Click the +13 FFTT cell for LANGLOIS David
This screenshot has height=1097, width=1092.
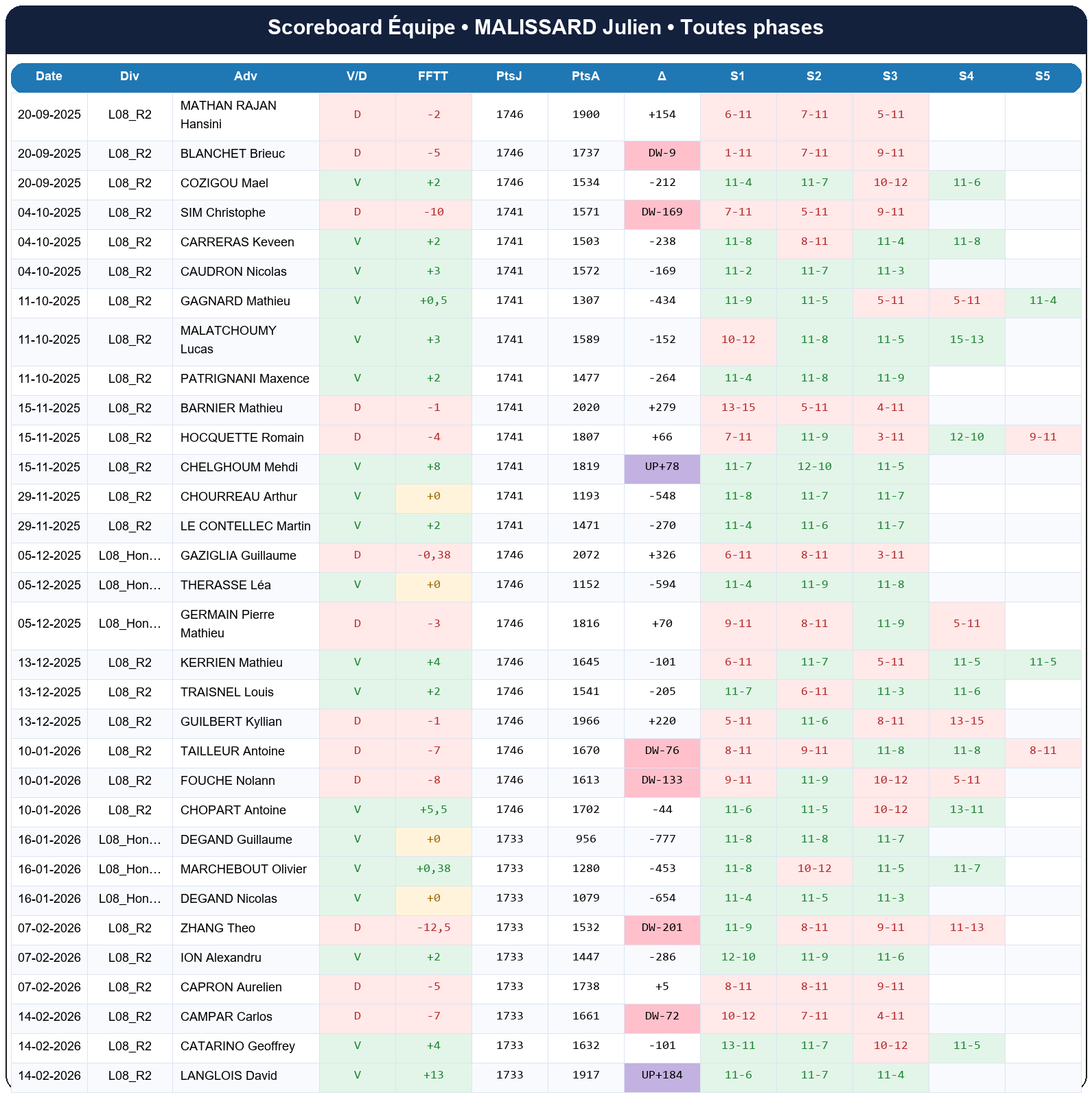[x=433, y=1075]
